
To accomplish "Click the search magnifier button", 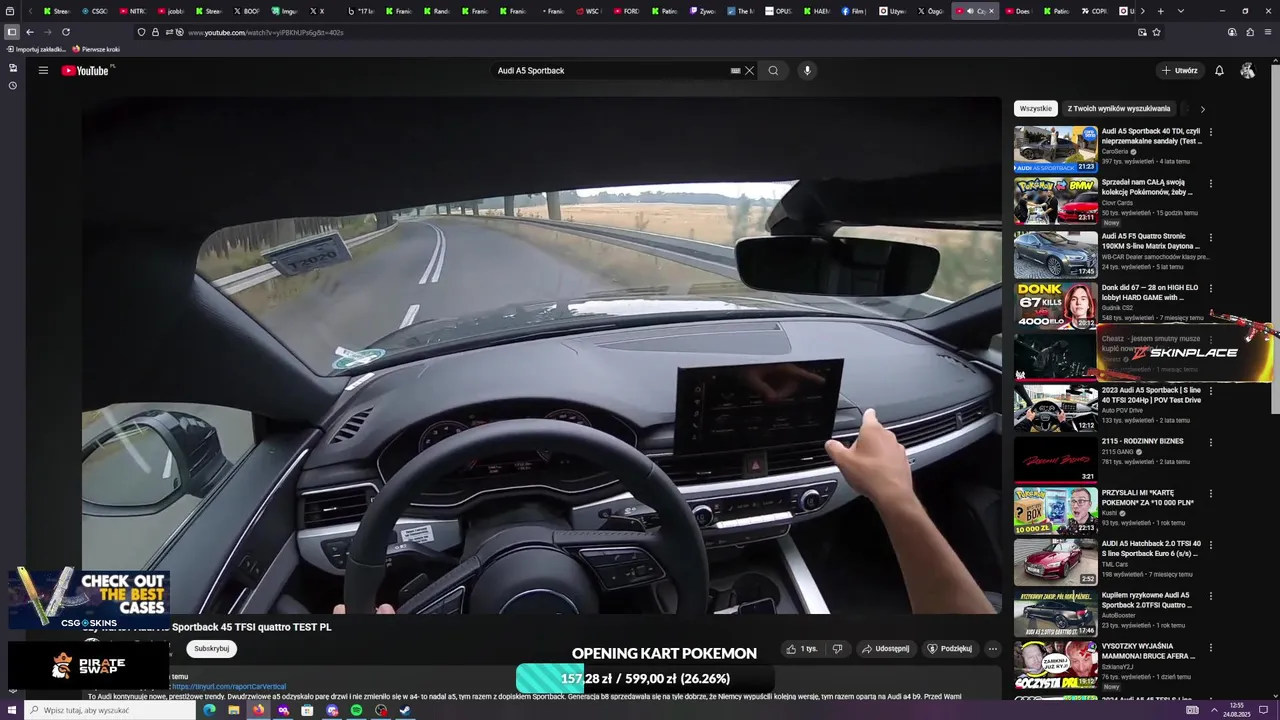I will click(x=773, y=71).
